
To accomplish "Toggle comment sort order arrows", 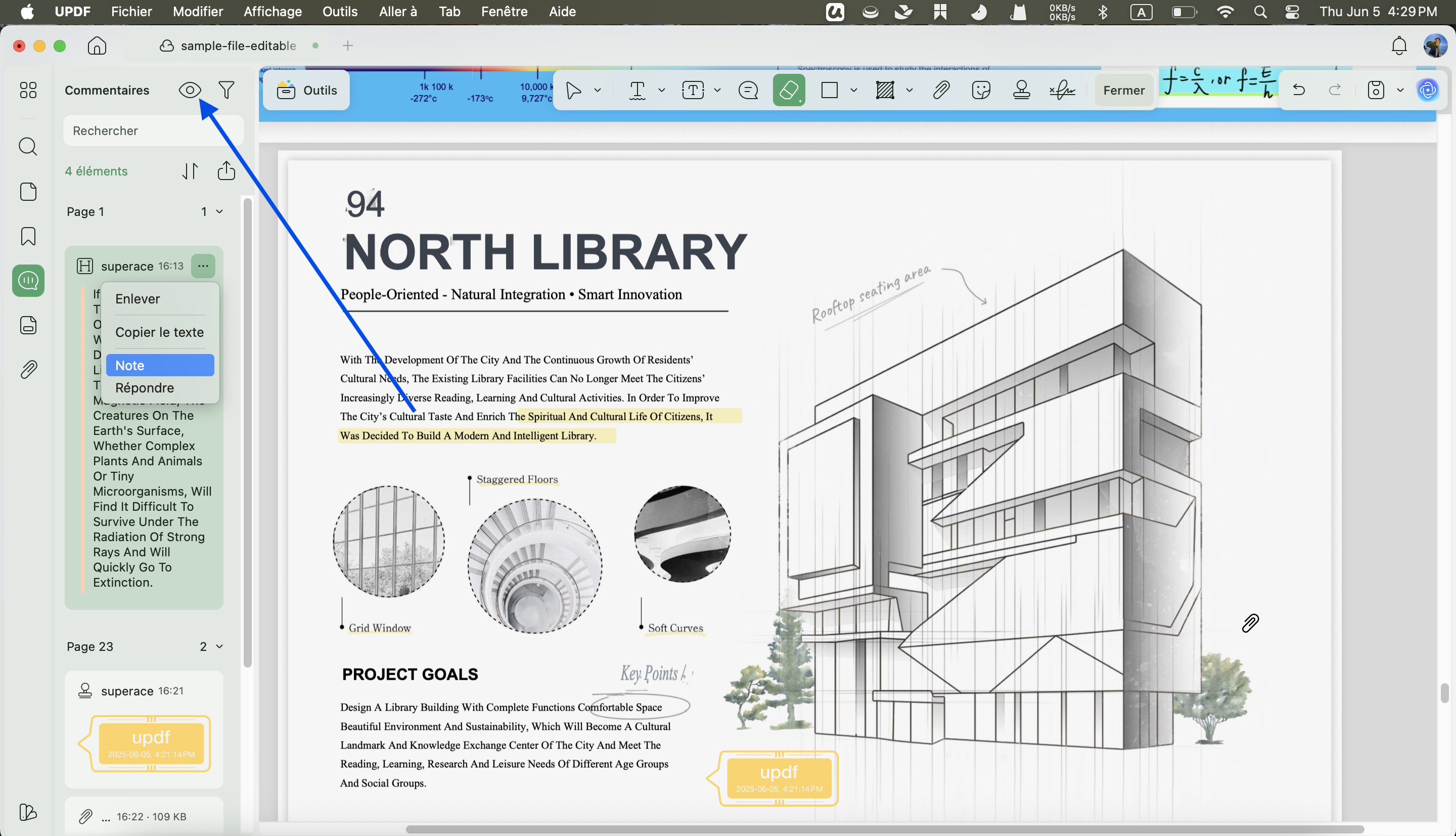I will 190,171.
